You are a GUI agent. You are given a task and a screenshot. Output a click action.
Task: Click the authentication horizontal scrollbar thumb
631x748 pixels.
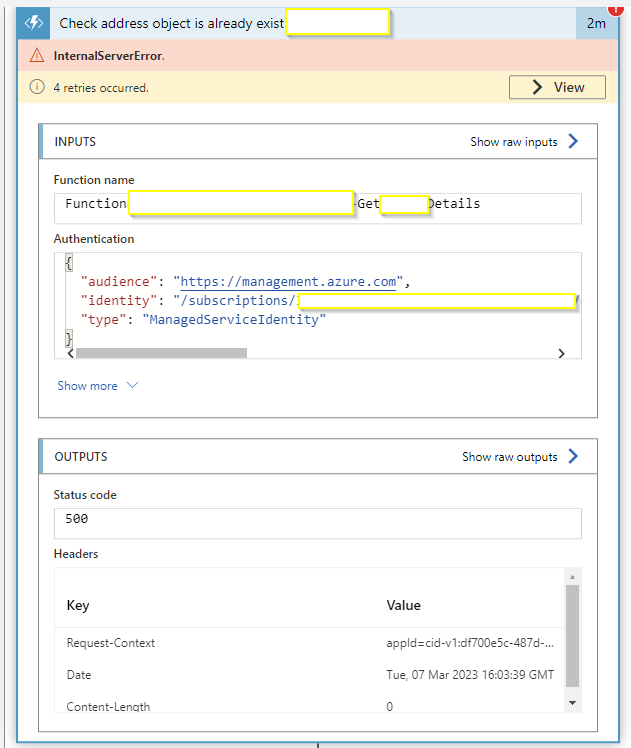(161, 353)
